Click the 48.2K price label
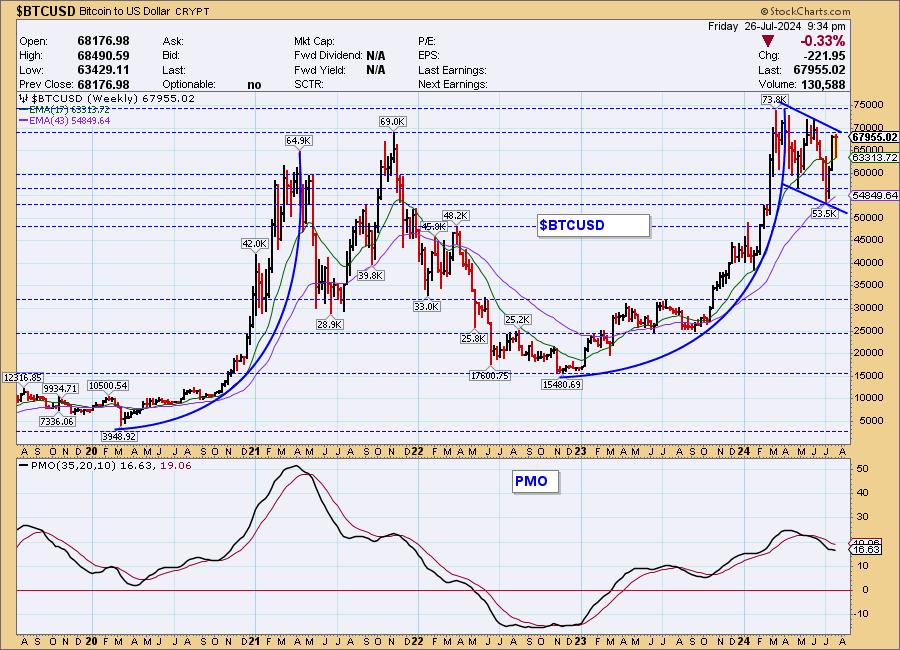This screenshot has height=650, width=900. click(456, 216)
